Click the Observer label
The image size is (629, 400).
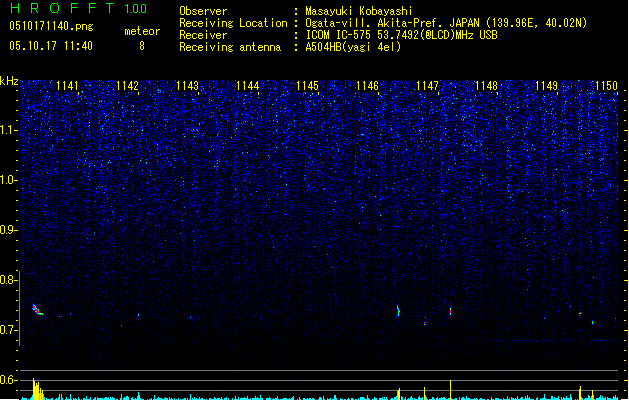click(x=203, y=11)
